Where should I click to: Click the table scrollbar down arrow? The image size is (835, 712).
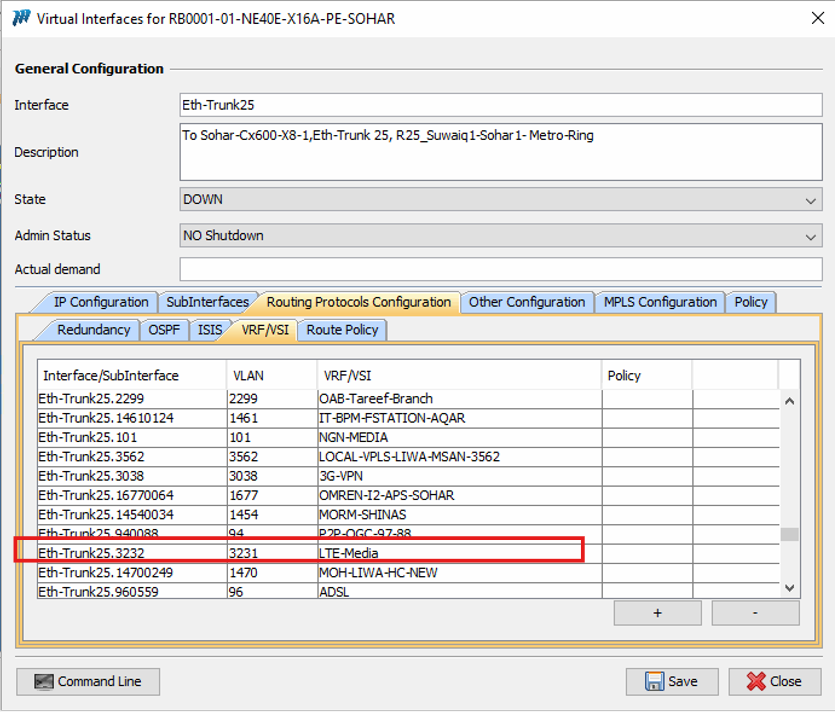pyautogui.click(x=789, y=588)
